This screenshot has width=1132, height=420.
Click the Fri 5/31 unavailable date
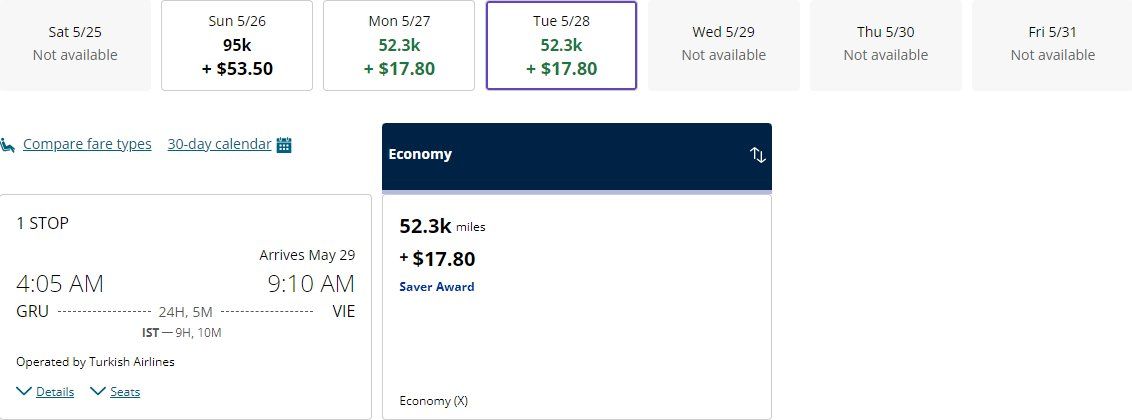coord(1052,44)
